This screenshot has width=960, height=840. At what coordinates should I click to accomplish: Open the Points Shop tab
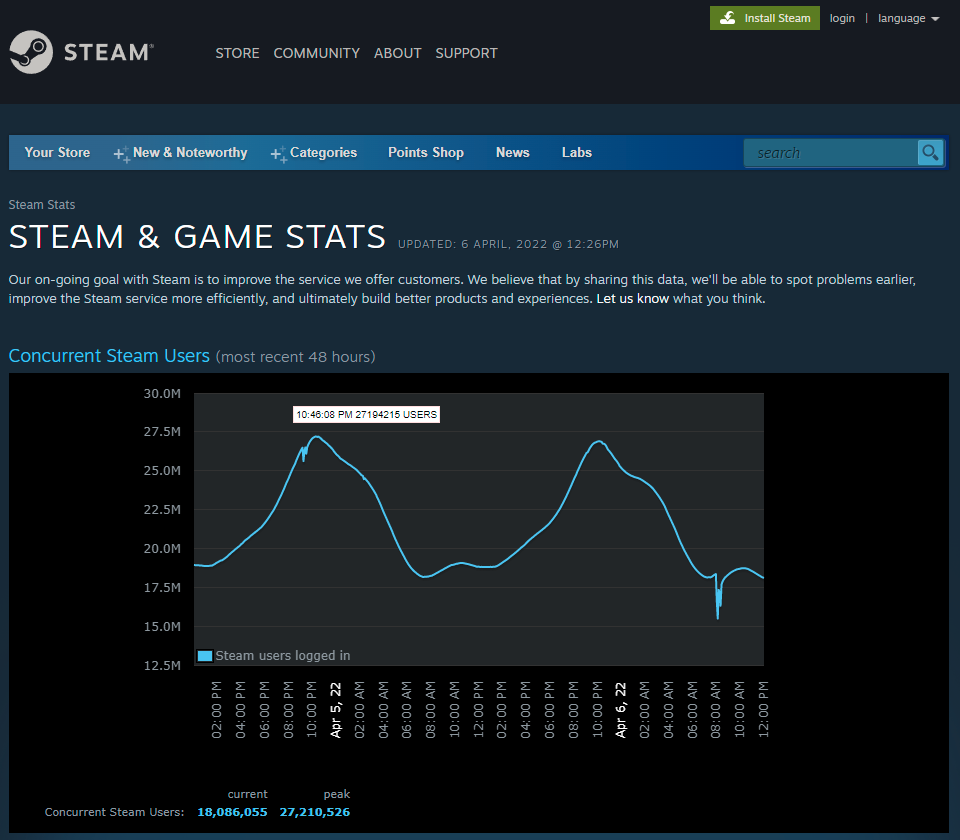[426, 152]
